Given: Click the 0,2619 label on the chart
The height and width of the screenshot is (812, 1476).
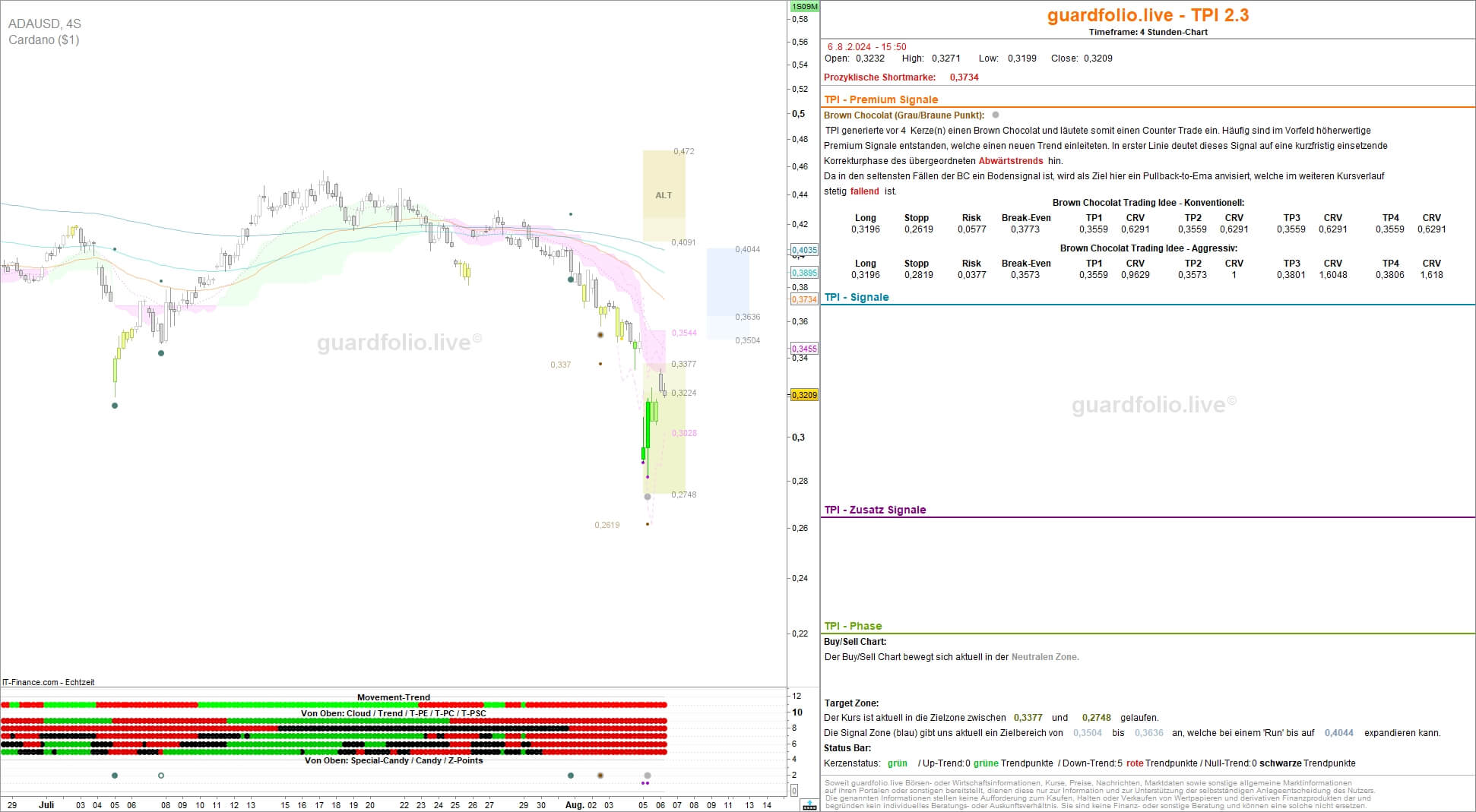Looking at the screenshot, I should (607, 525).
